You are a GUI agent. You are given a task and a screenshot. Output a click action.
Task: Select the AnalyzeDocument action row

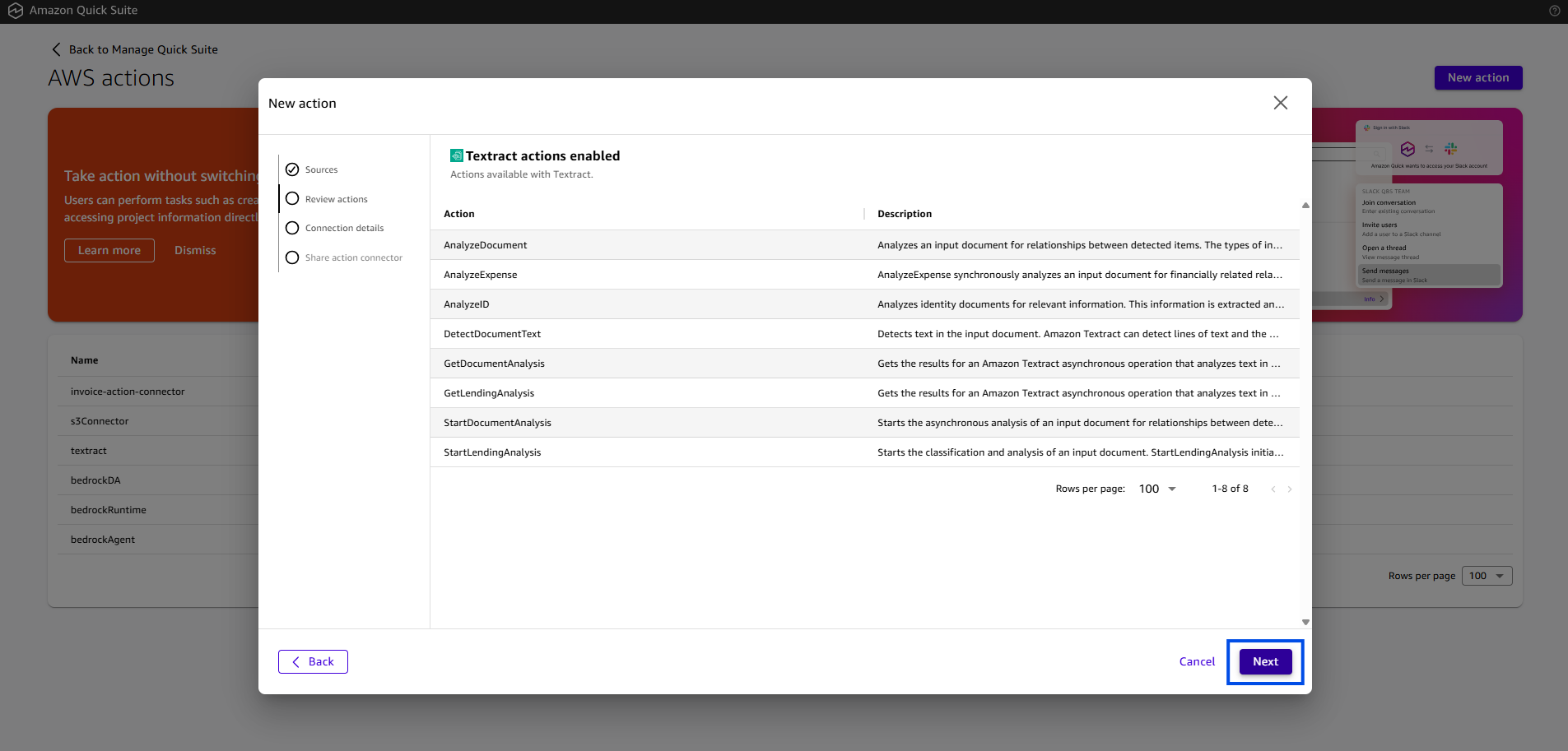[864, 245]
